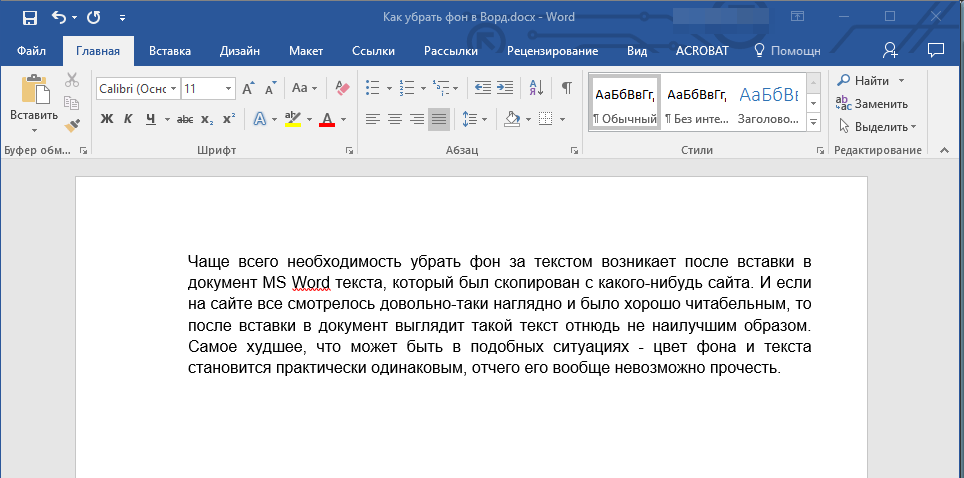The image size is (964, 478).
Task: Switch to the Вставка tab
Action: [170, 50]
